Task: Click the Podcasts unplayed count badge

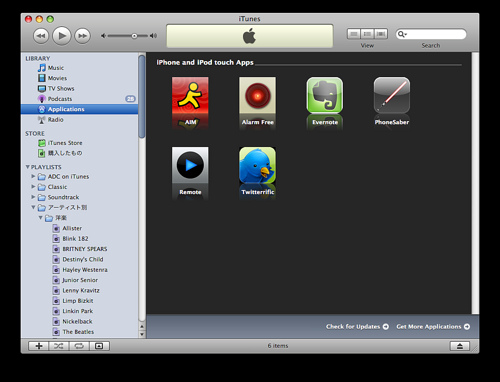Action: (130, 99)
